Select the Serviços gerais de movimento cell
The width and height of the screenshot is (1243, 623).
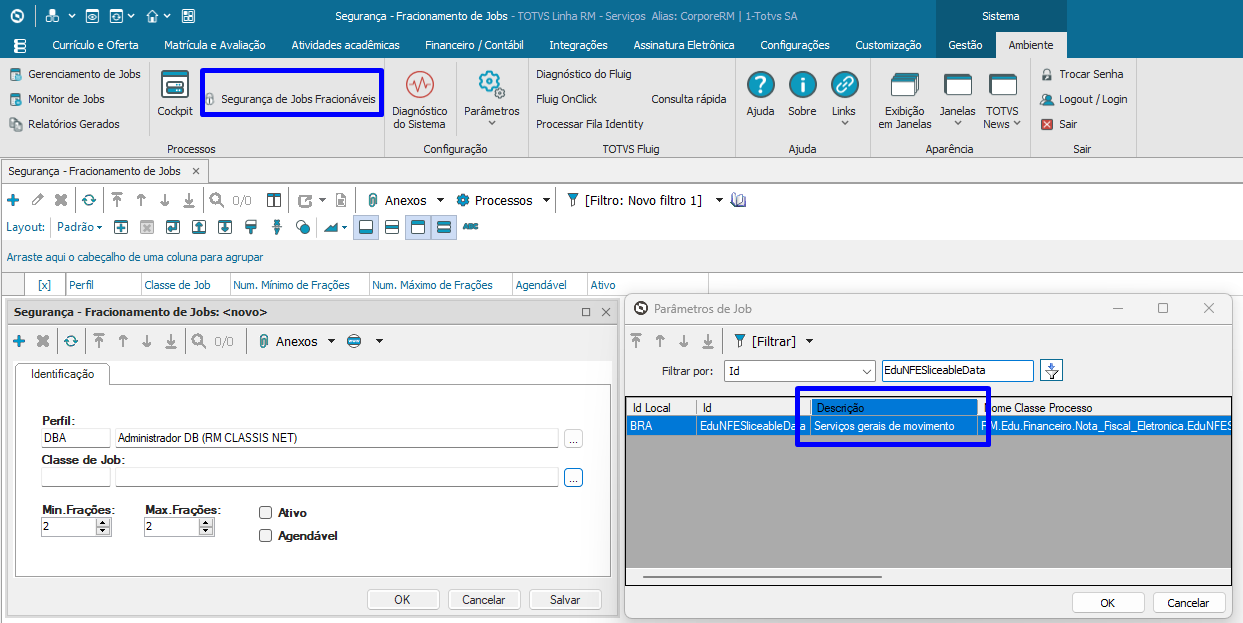[894, 426]
